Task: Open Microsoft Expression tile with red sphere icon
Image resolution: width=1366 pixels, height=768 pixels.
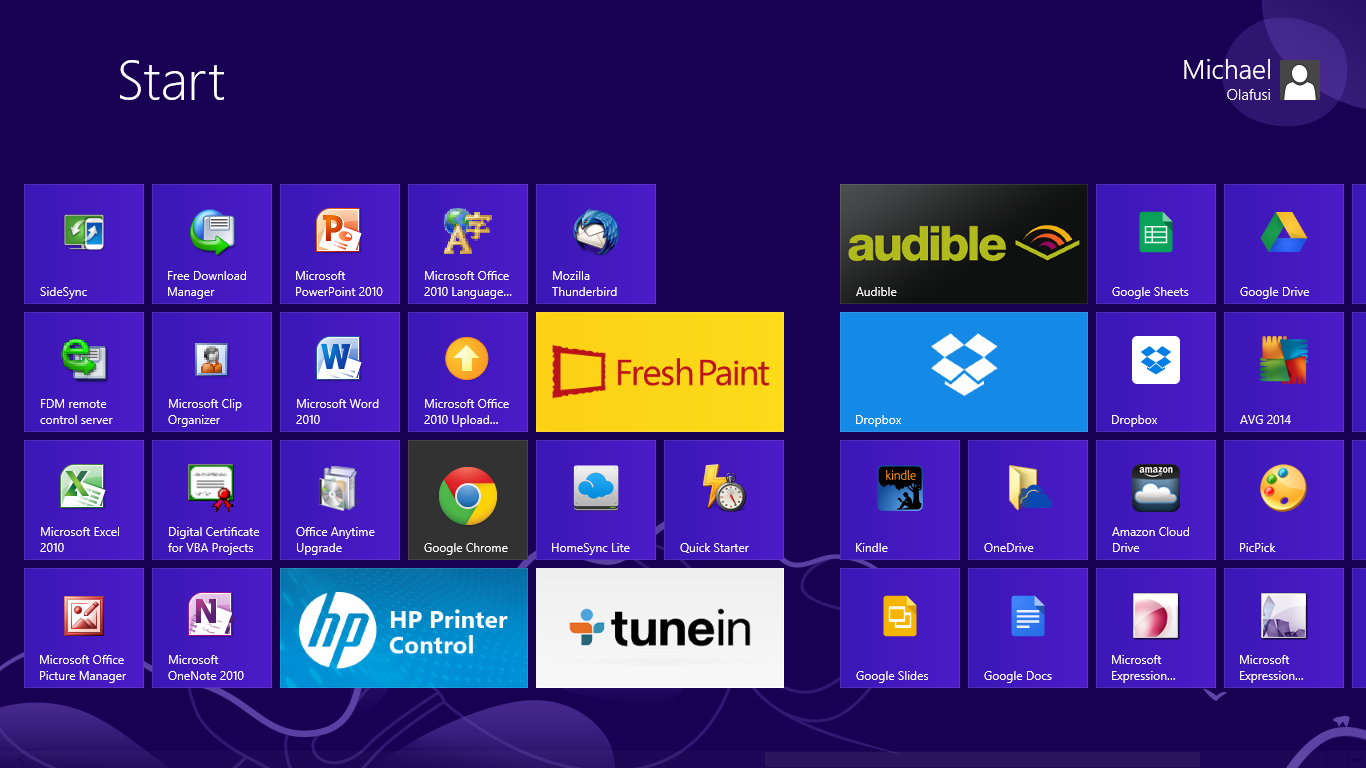Action: pyautogui.click(x=1156, y=628)
